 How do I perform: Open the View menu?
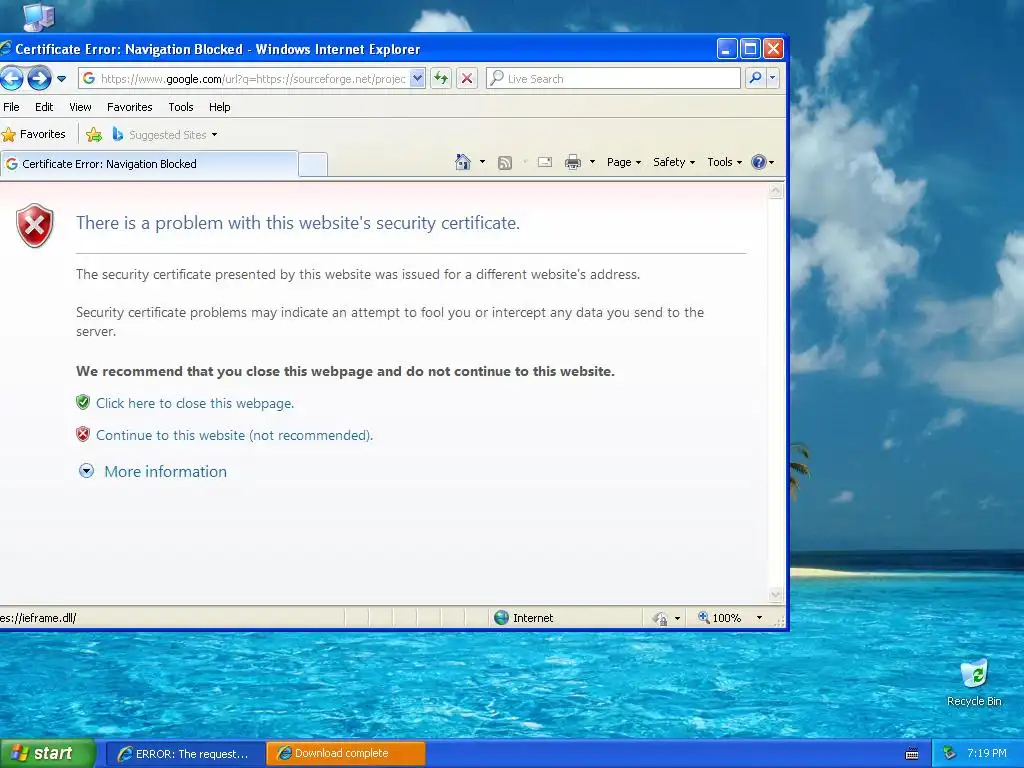80,107
